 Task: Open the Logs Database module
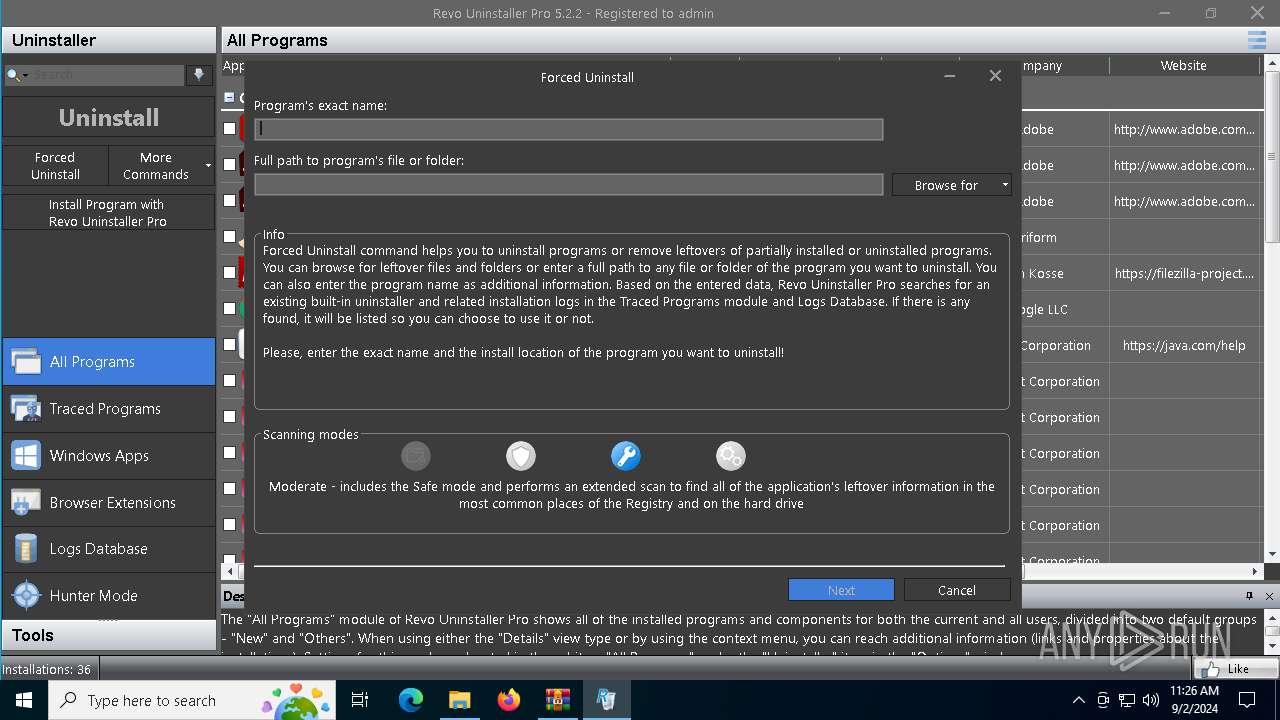[108, 549]
